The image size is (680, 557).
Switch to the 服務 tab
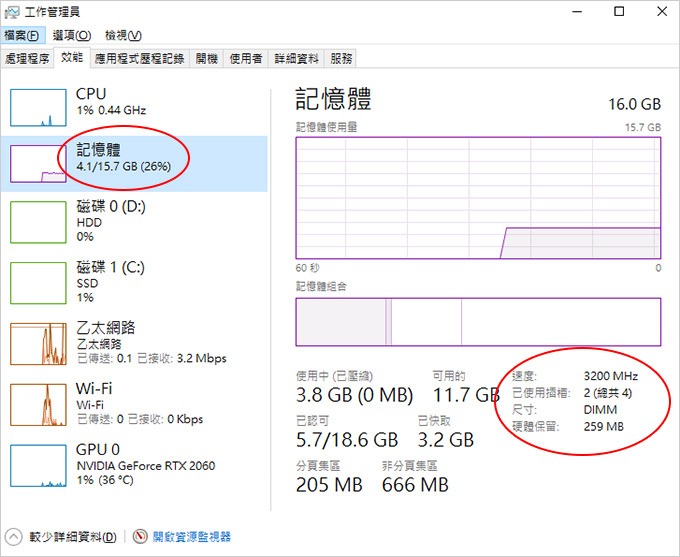pos(341,59)
